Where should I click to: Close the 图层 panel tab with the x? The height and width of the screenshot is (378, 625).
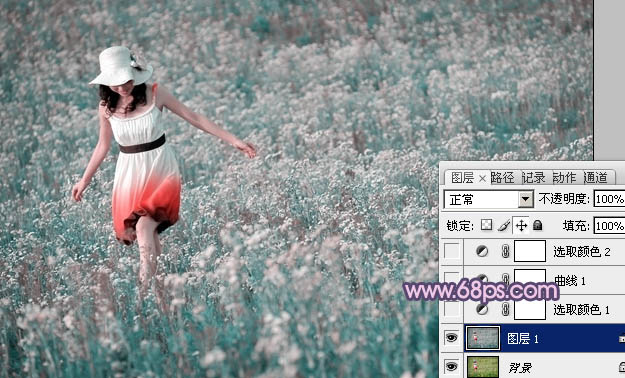coord(482,178)
